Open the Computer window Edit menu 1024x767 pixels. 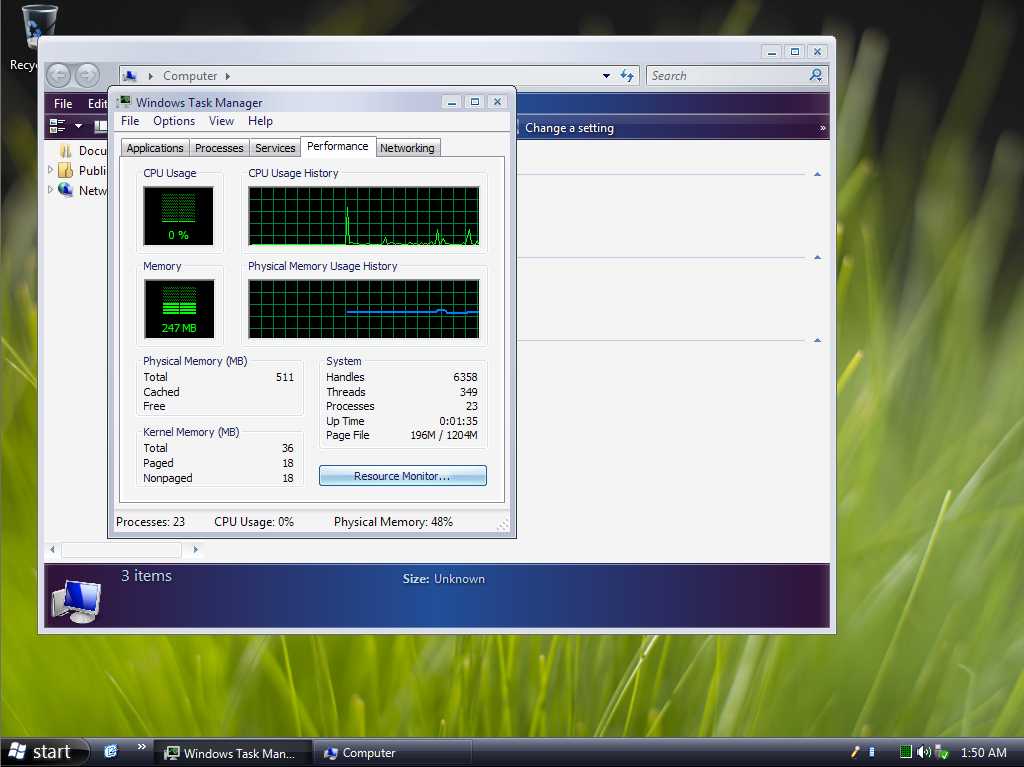[97, 104]
